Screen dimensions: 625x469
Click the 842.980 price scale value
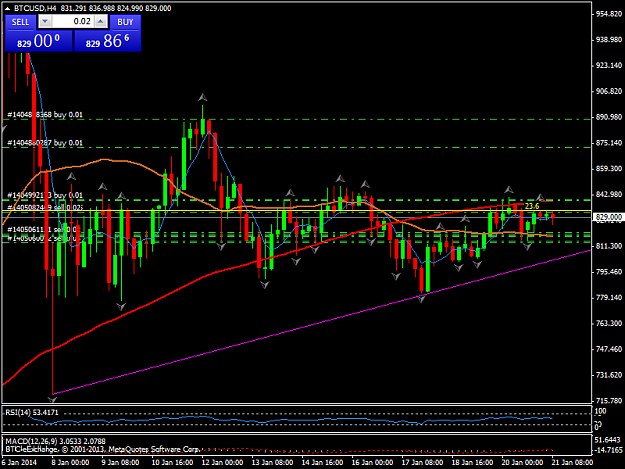609,194
